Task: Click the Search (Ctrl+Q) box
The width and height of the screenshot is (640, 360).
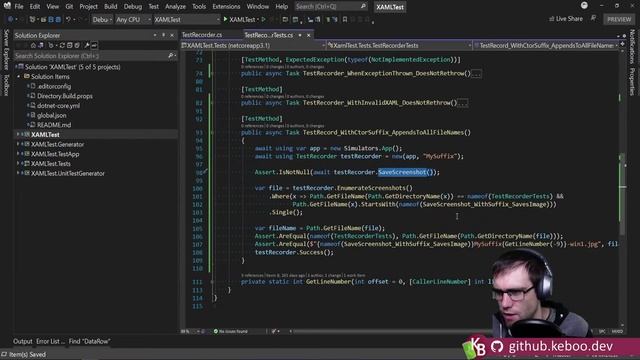Action: pyautogui.click(x=330, y=7)
